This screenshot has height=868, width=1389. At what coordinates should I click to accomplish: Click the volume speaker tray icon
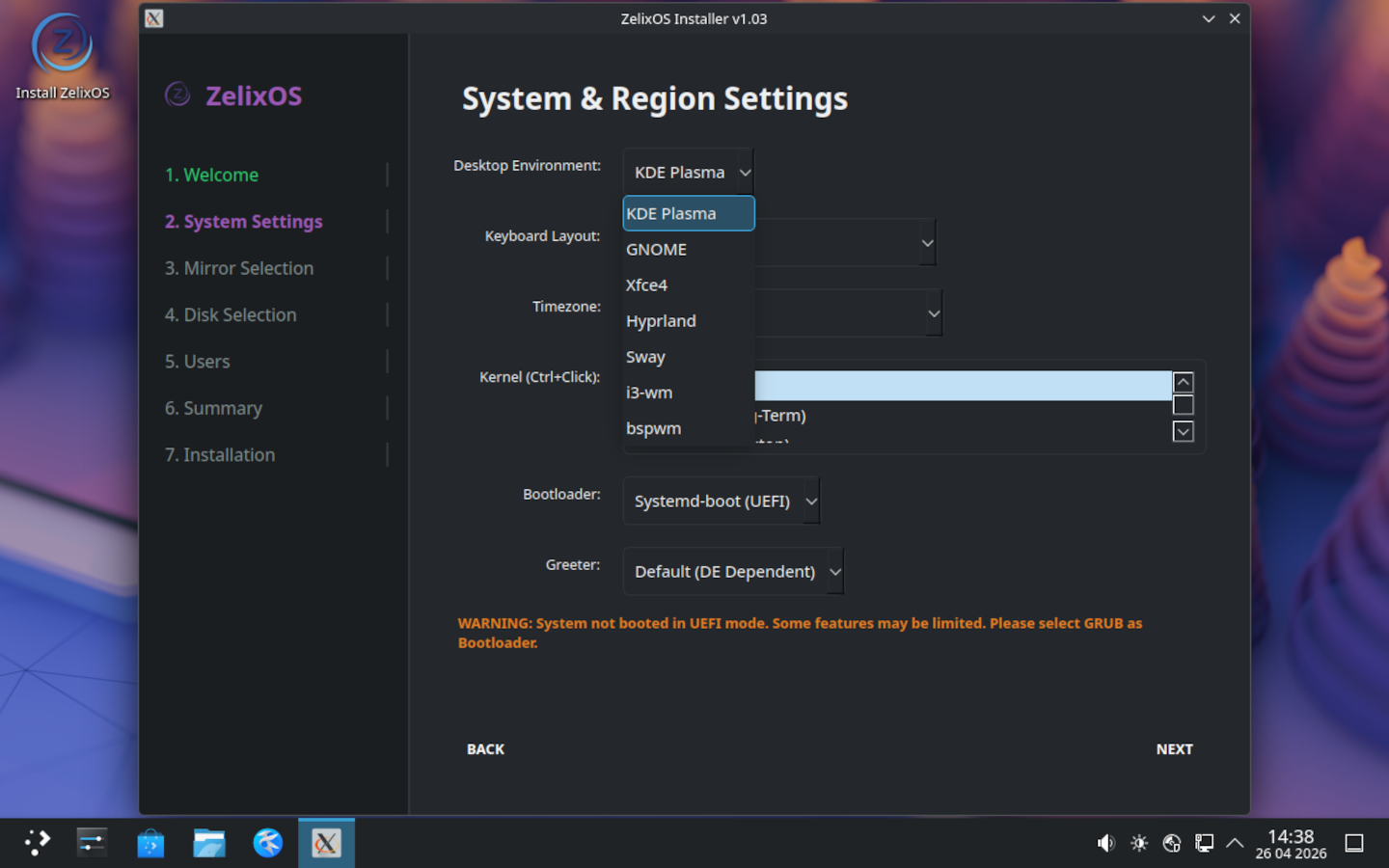click(x=1105, y=843)
